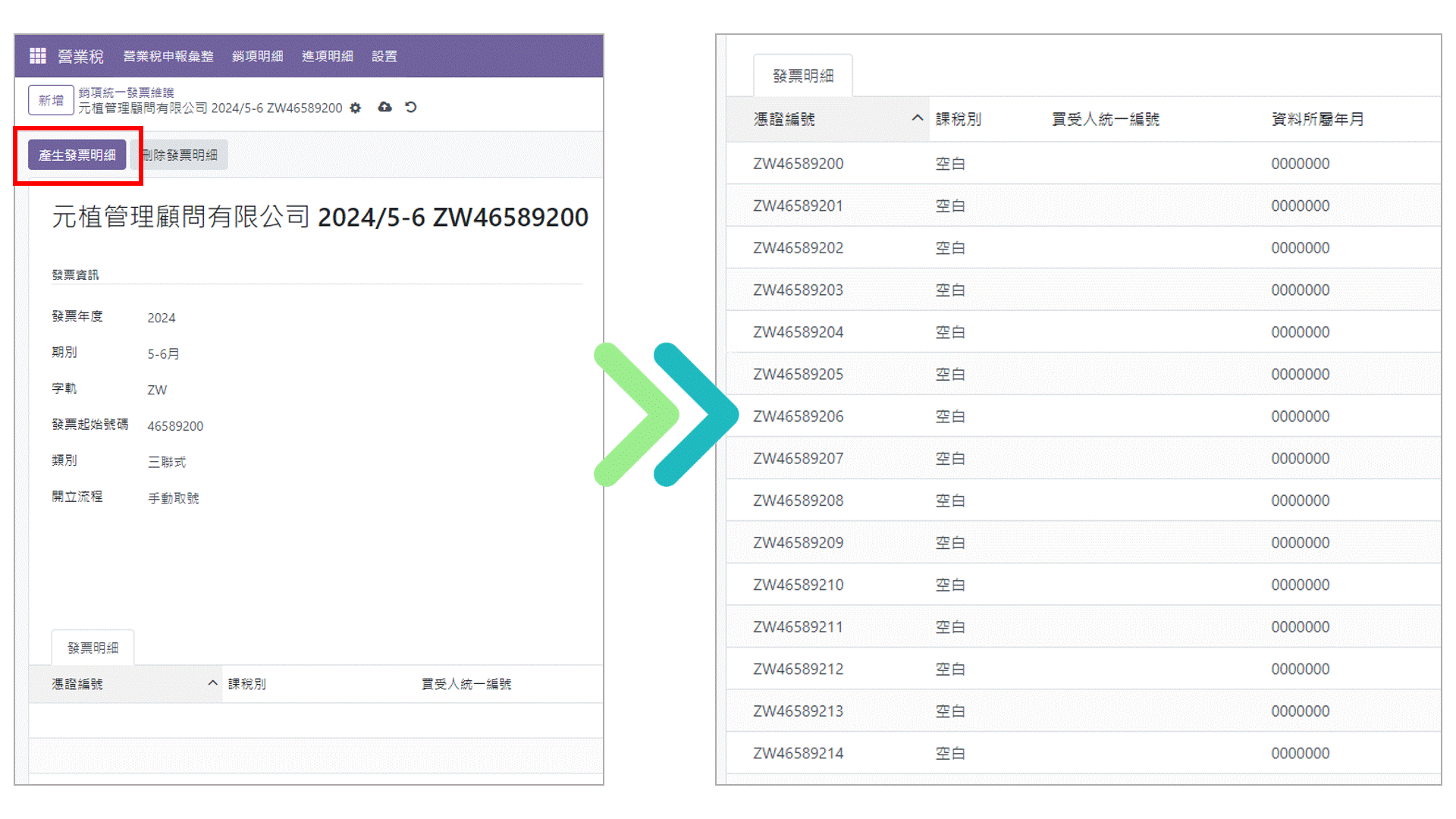Click the 營業稅 app title

(80, 56)
